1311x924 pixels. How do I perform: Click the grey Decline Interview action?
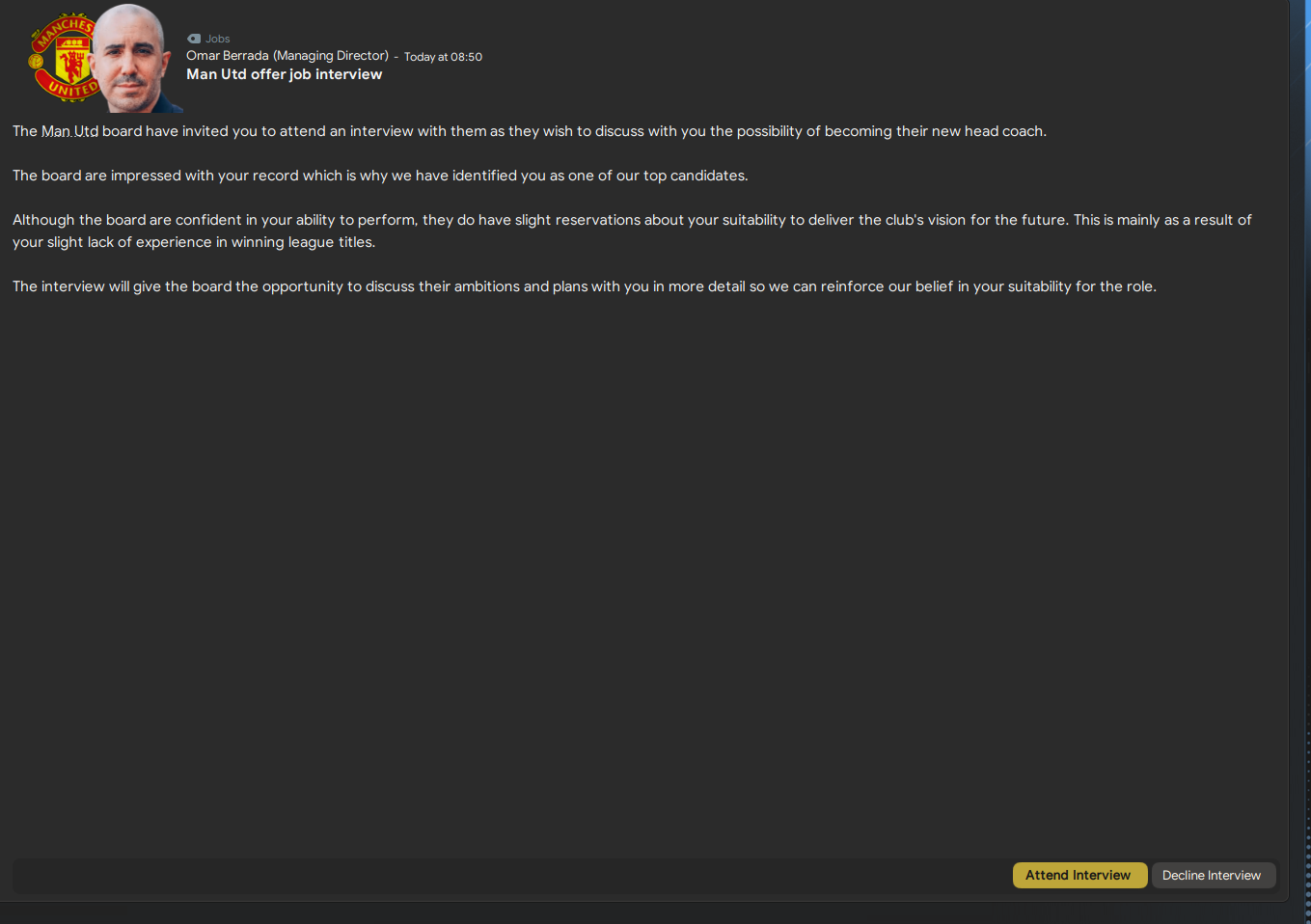point(1213,875)
